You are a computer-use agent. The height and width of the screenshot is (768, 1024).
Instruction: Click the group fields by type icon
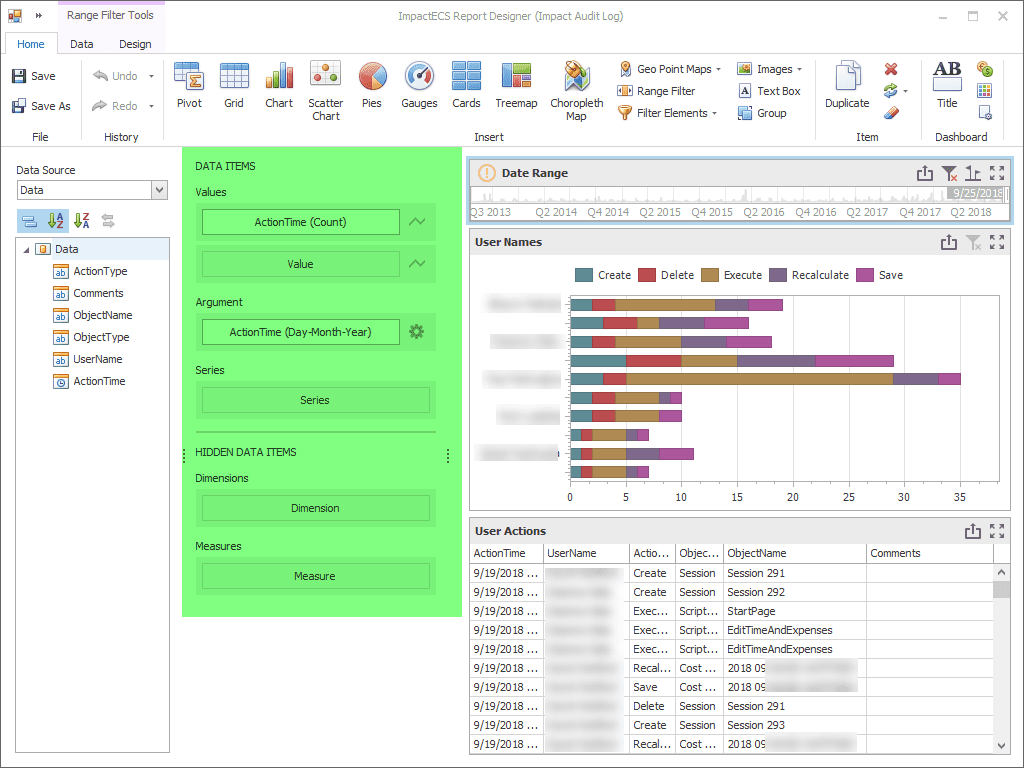tap(30, 221)
